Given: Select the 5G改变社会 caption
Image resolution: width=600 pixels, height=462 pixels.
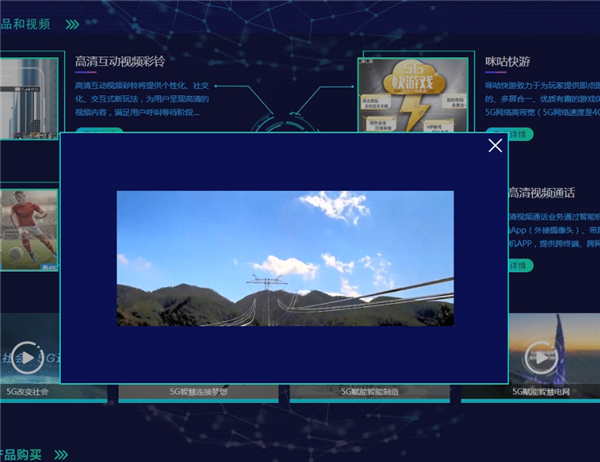Looking at the screenshot, I should pos(28,392).
